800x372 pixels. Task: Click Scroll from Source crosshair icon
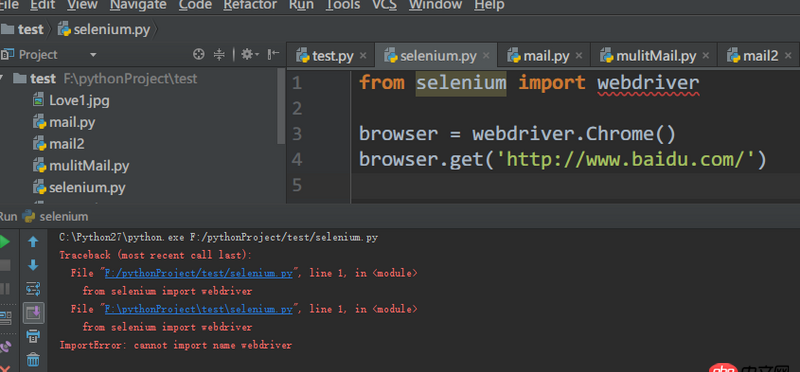[x=198, y=54]
